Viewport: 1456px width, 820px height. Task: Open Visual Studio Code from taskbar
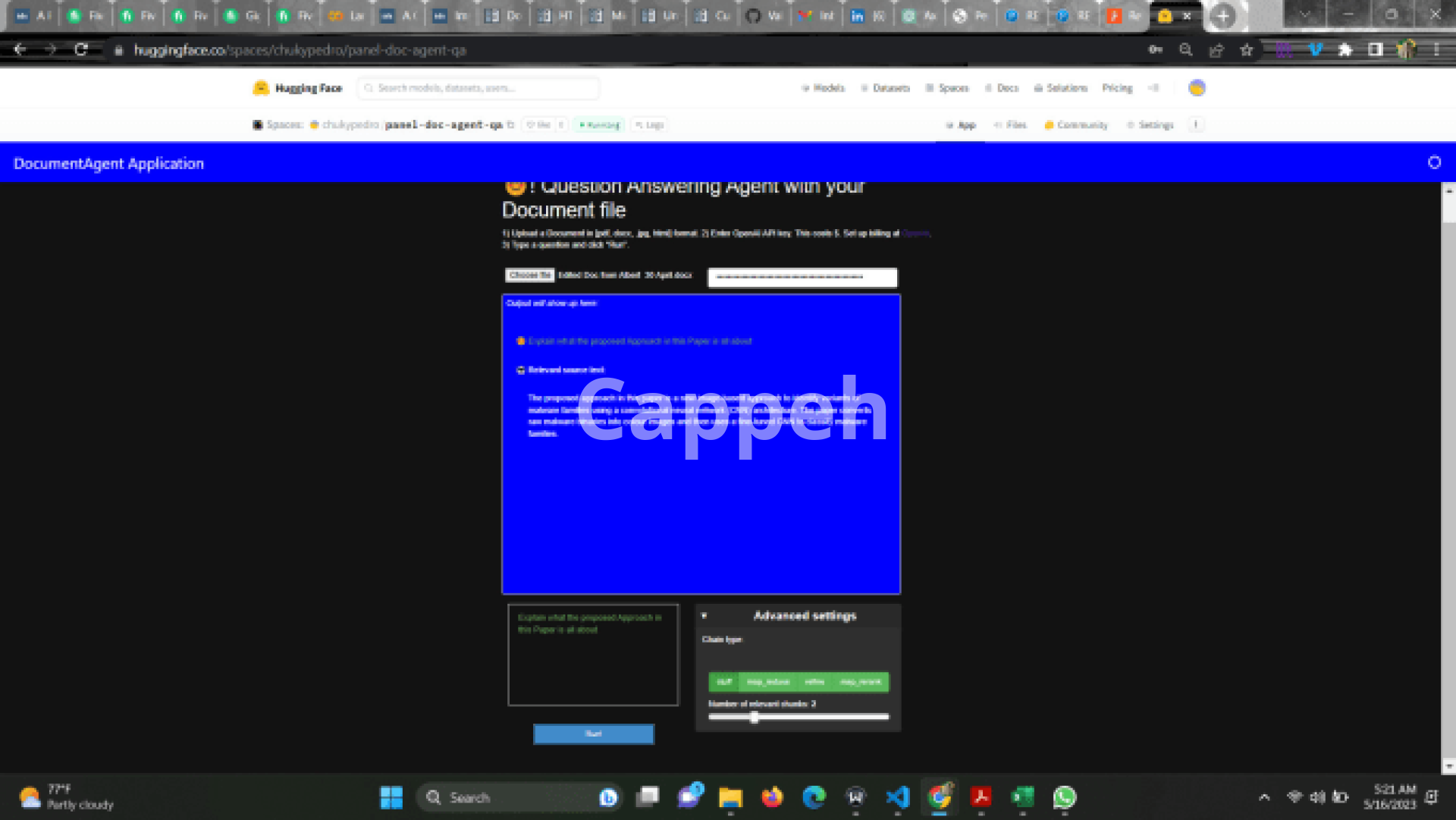(x=897, y=797)
